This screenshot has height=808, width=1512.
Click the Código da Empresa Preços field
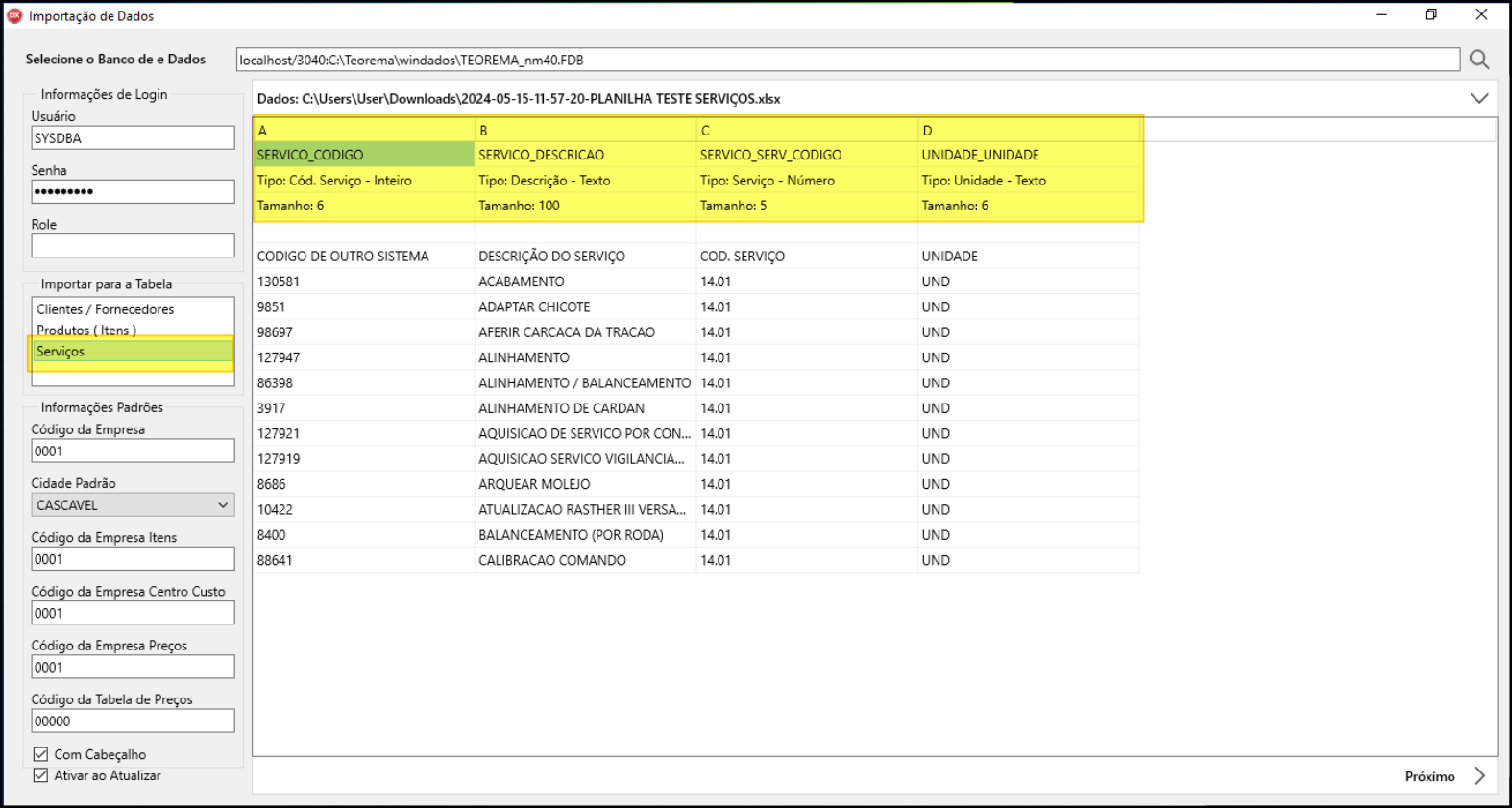point(133,667)
